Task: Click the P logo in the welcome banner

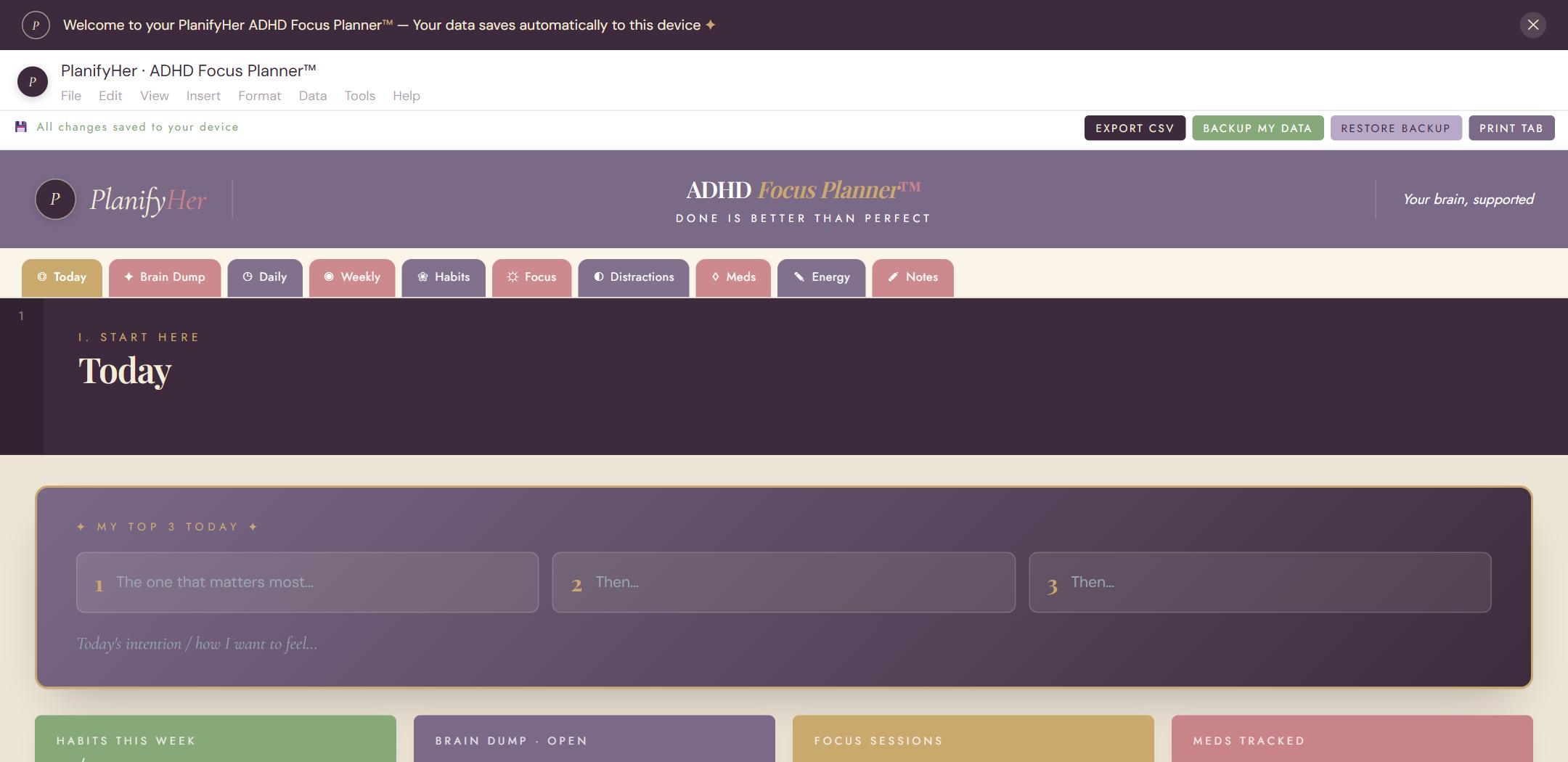Action: [36, 25]
